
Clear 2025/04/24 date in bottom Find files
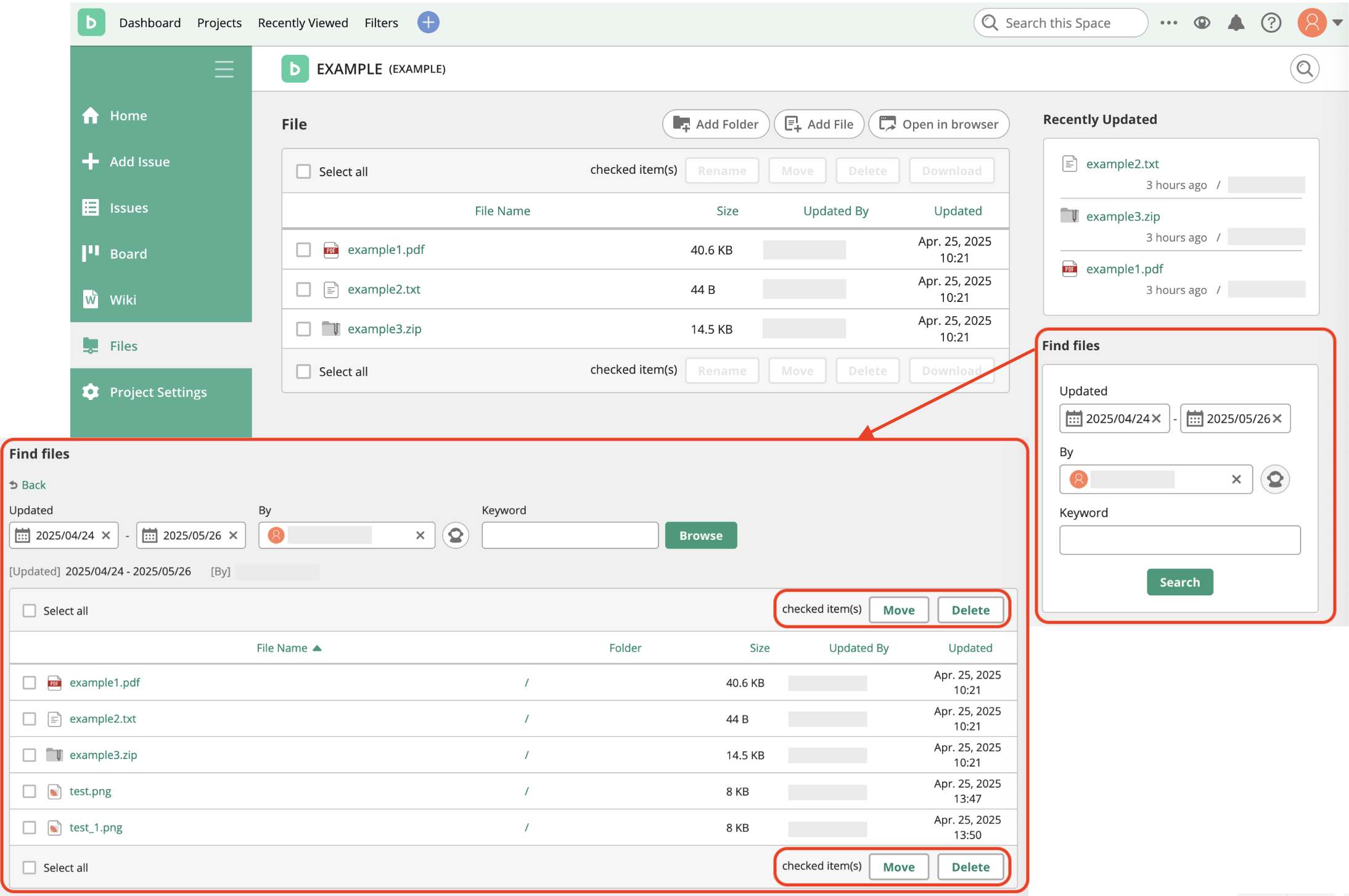tap(106, 535)
